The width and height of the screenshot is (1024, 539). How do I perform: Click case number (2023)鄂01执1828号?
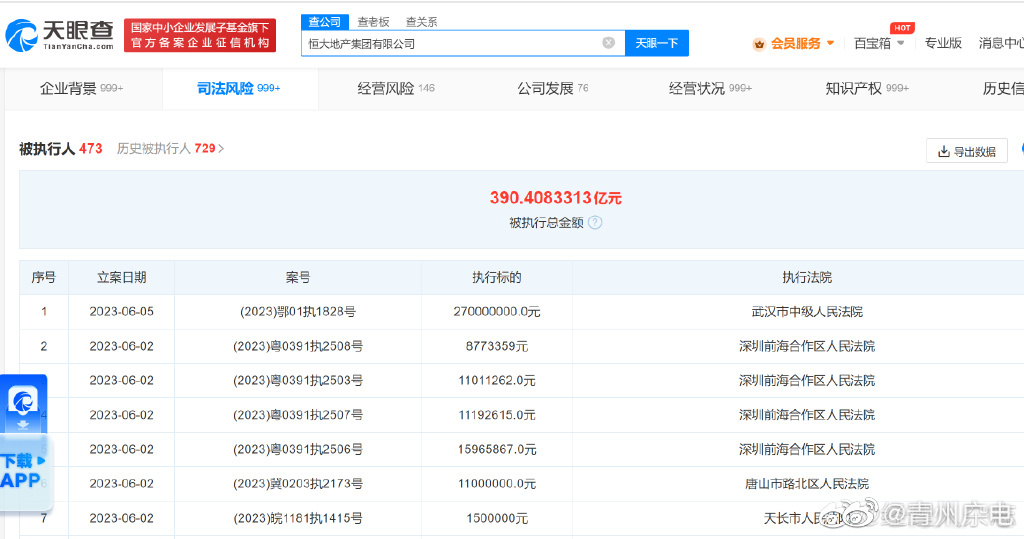298,312
